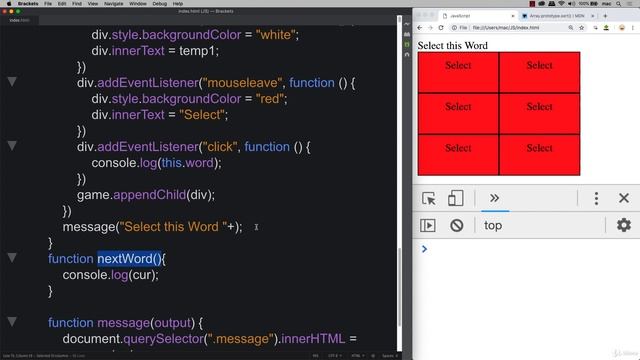Click the console.log(cur); code line
The width and height of the screenshot is (640, 360).
pos(110,275)
